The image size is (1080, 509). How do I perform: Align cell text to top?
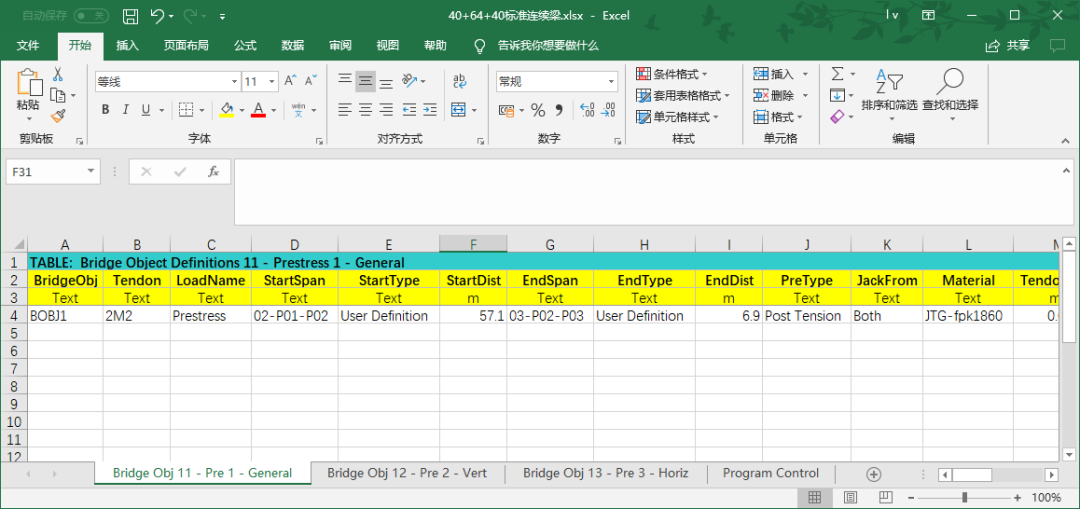click(345, 81)
